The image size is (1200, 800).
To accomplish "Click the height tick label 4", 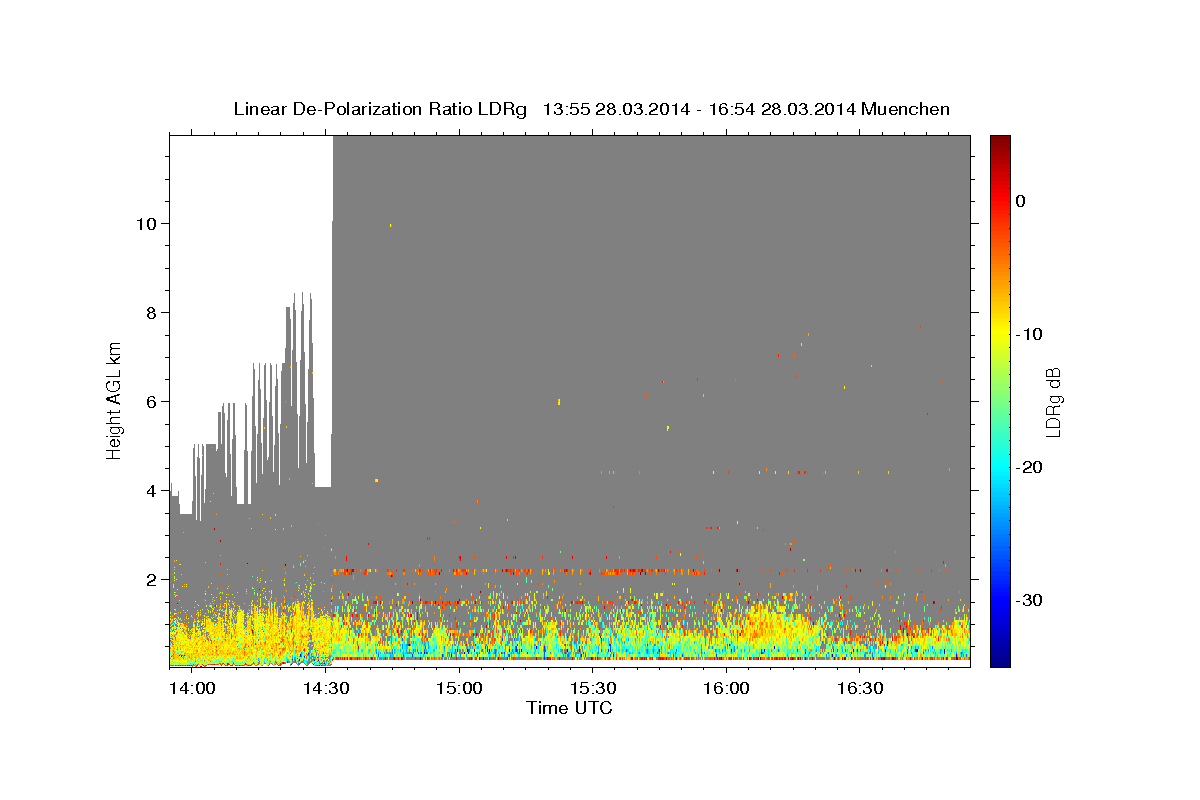I will pyautogui.click(x=152, y=490).
